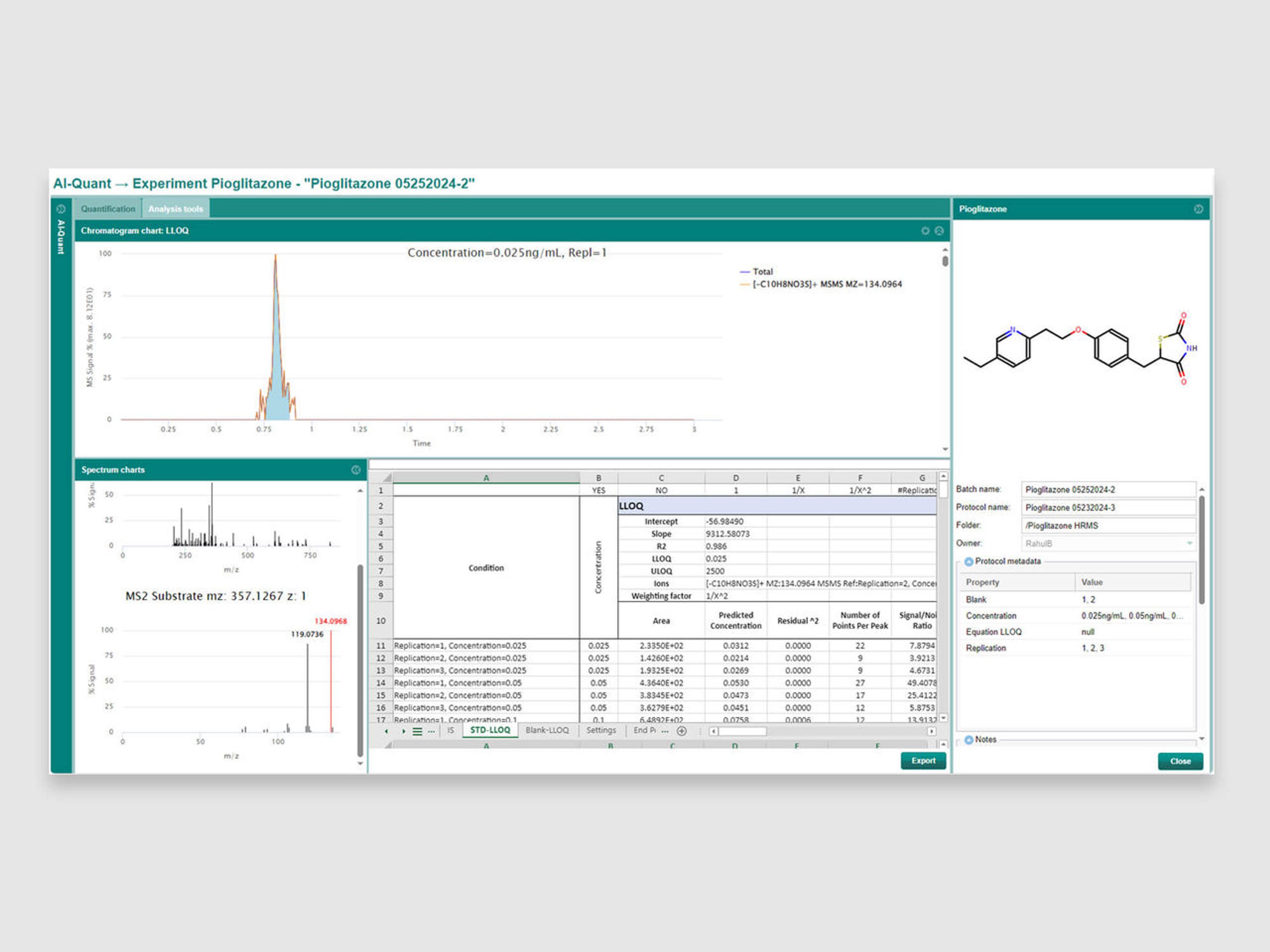Click the Pioglitazone molecule structure image

pyautogui.click(x=1080, y=348)
